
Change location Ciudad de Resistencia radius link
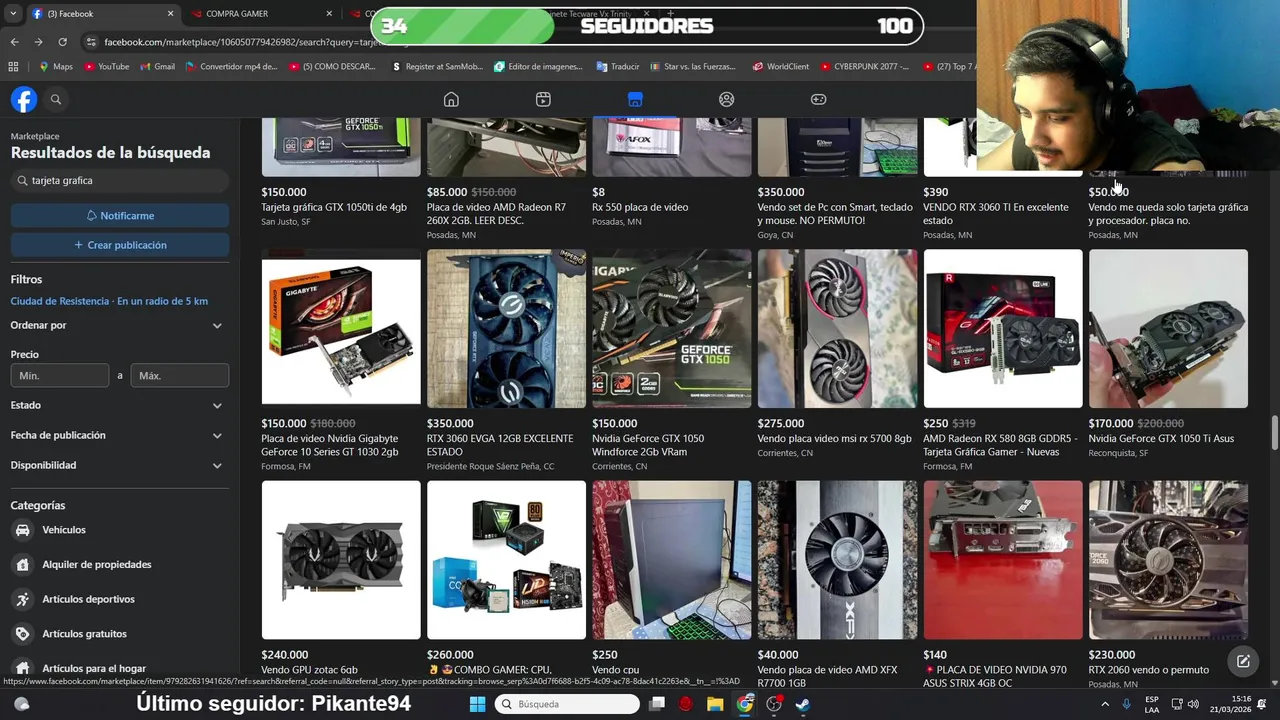(109, 301)
